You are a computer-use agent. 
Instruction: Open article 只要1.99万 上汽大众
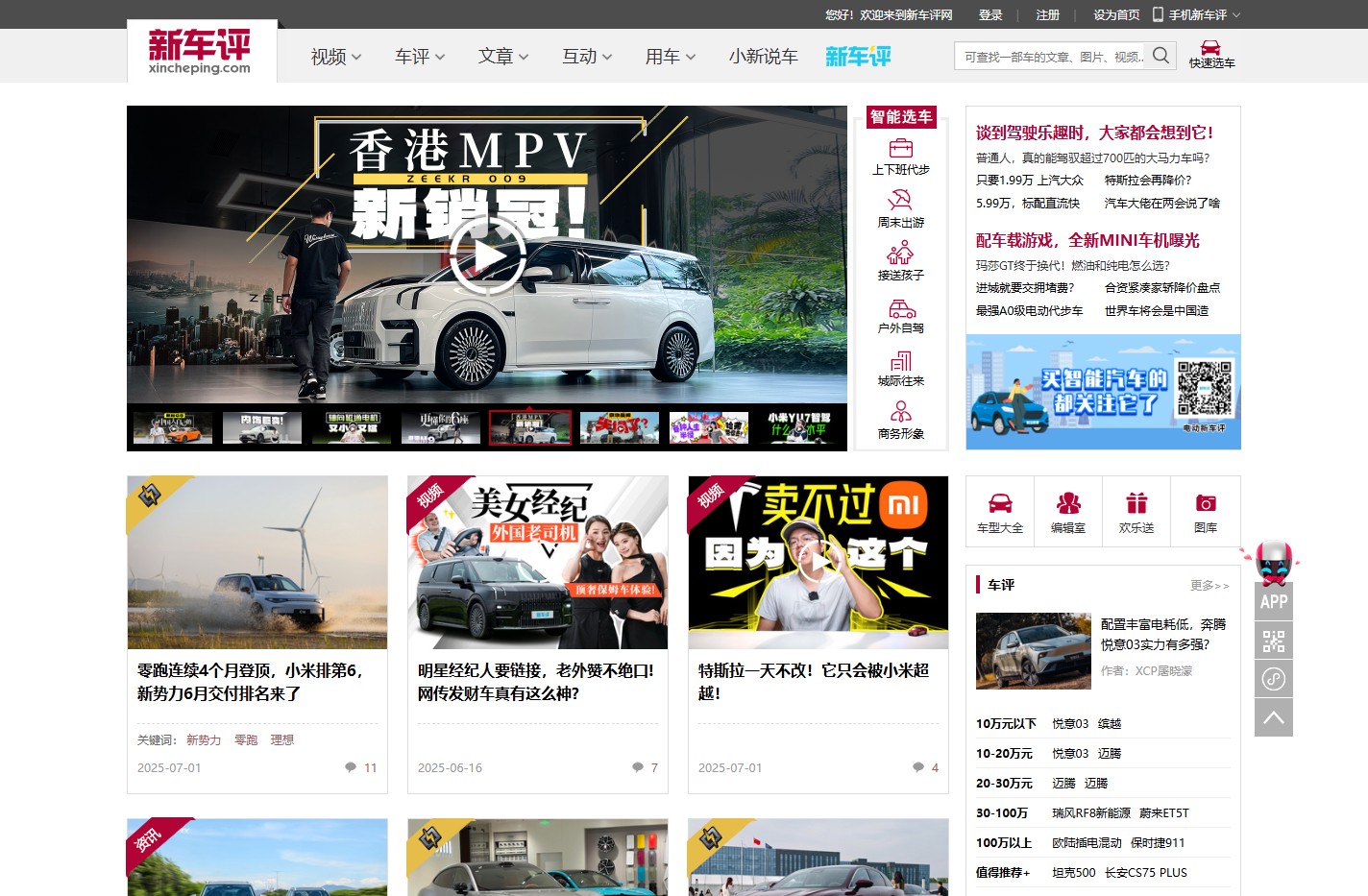point(1030,181)
